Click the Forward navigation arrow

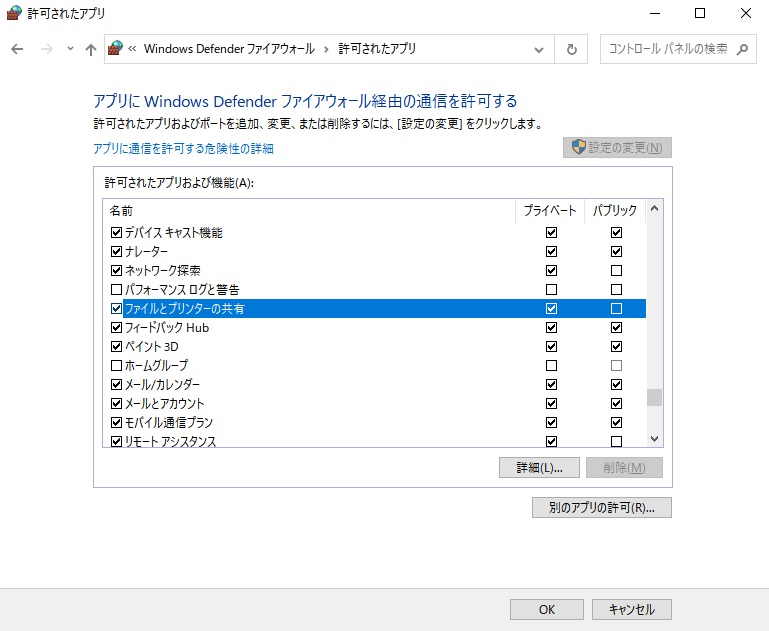point(47,49)
